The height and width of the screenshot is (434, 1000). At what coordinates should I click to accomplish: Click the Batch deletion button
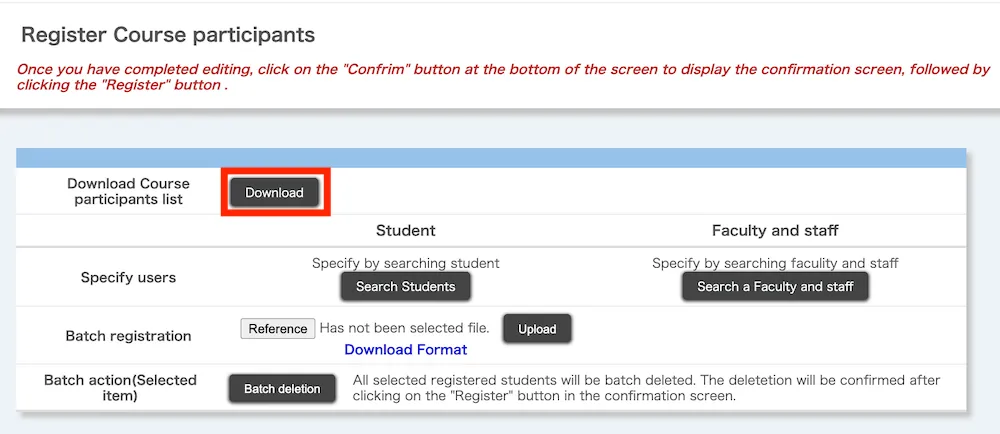(x=282, y=389)
